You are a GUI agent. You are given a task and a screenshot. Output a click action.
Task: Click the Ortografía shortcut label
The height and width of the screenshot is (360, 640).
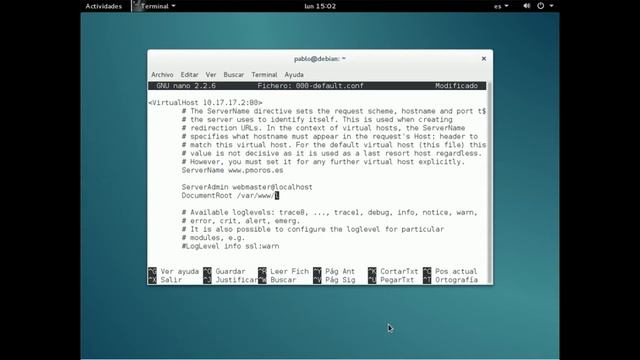click(x=456, y=280)
